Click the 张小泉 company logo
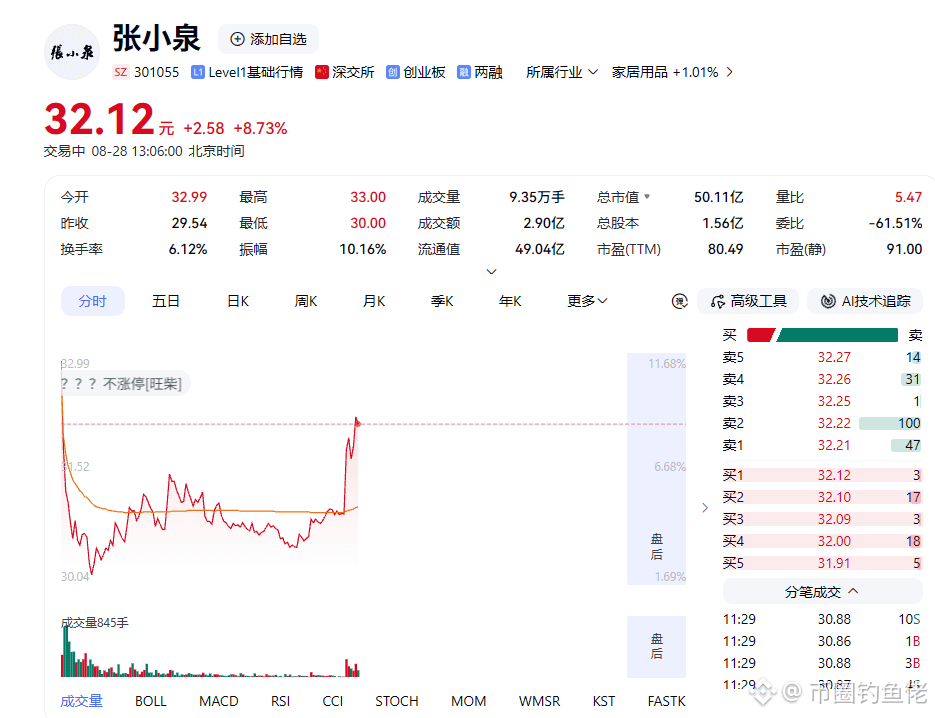Image resolution: width=935 pixels, height=718 pixels. click(x=72, y=52)
